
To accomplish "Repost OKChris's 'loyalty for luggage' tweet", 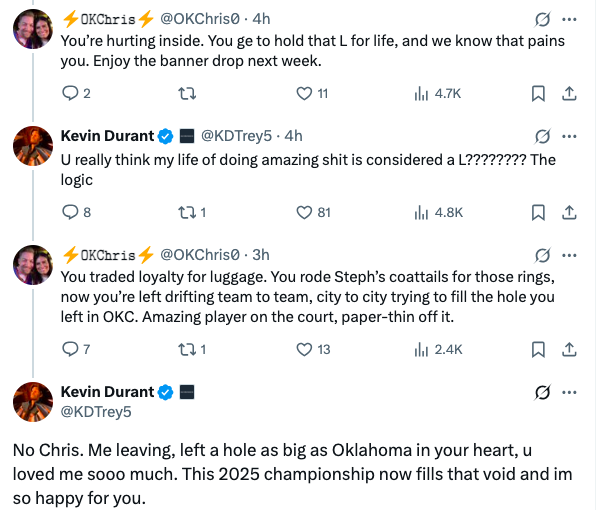I will (184, 349).
